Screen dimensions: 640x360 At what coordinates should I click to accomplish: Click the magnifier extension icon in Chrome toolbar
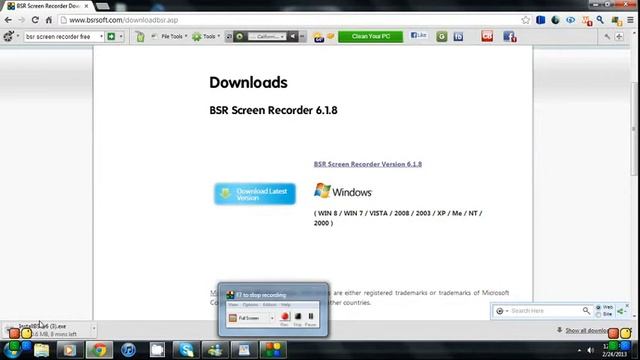coord(600,19)
